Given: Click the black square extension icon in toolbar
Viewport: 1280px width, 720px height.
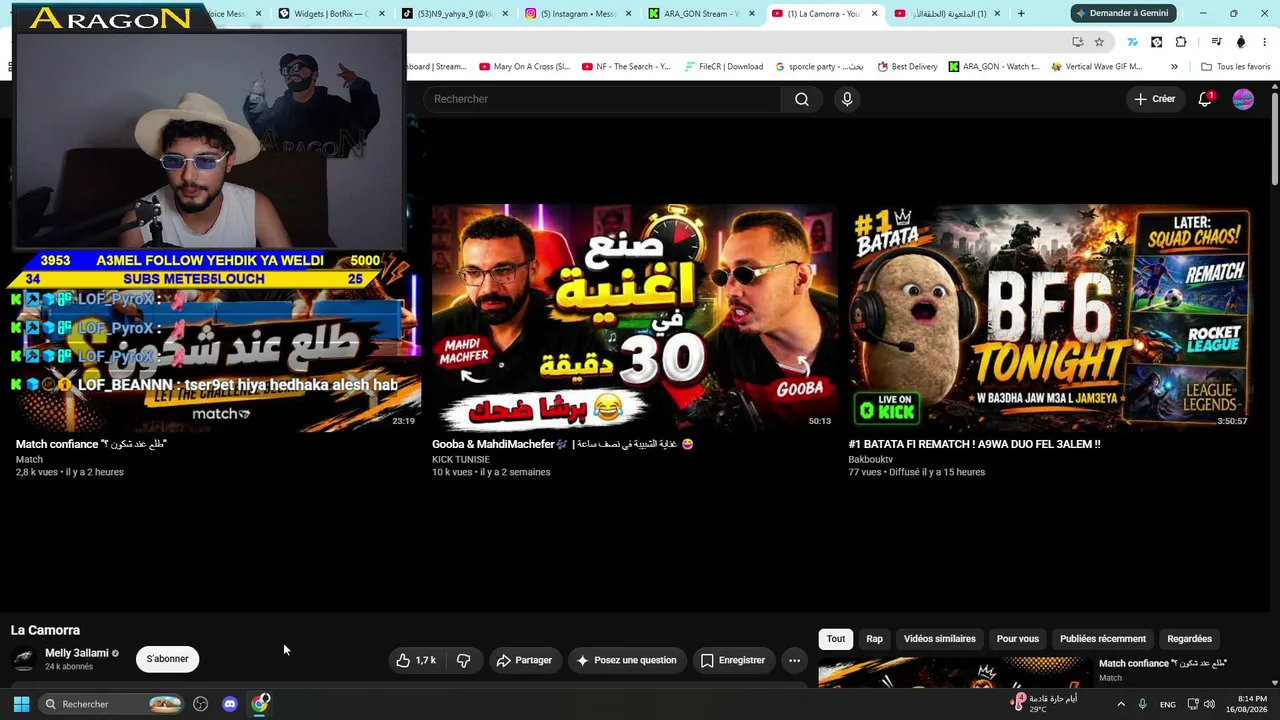Looking at the screenshot, I should click(x=1157, y=42).
